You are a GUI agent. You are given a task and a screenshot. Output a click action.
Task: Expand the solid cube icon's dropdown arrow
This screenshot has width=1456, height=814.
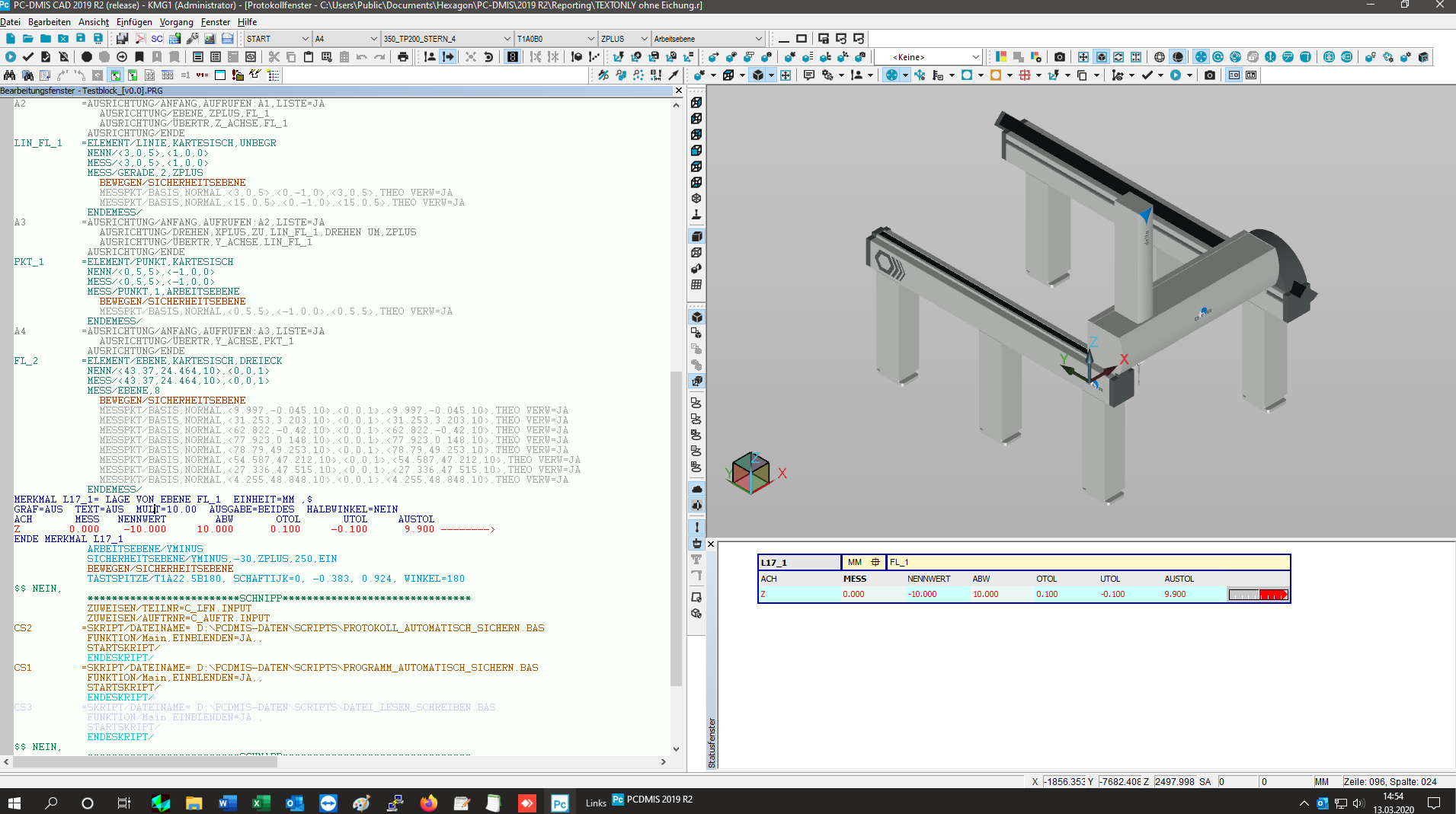click(x=771, y=75)
